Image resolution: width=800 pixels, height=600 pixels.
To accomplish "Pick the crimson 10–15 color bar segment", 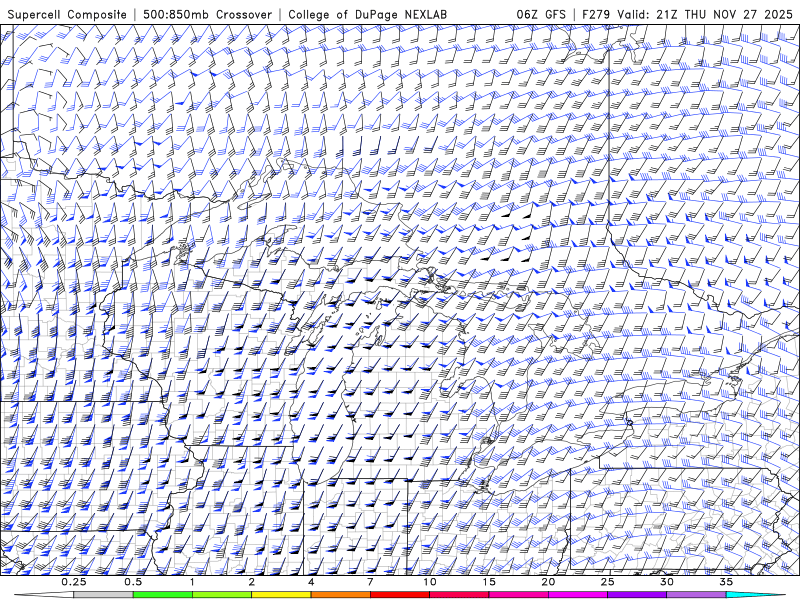I will point(459,595).
